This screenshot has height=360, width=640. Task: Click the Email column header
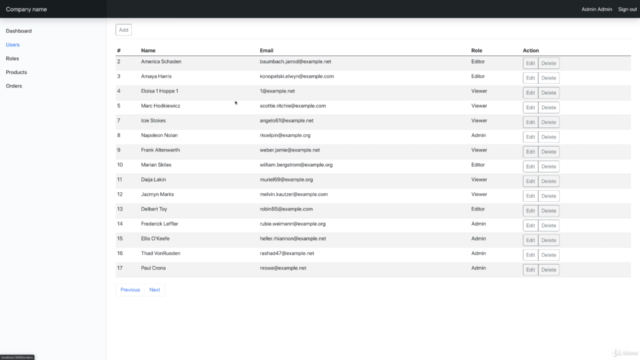click(266, 51)
